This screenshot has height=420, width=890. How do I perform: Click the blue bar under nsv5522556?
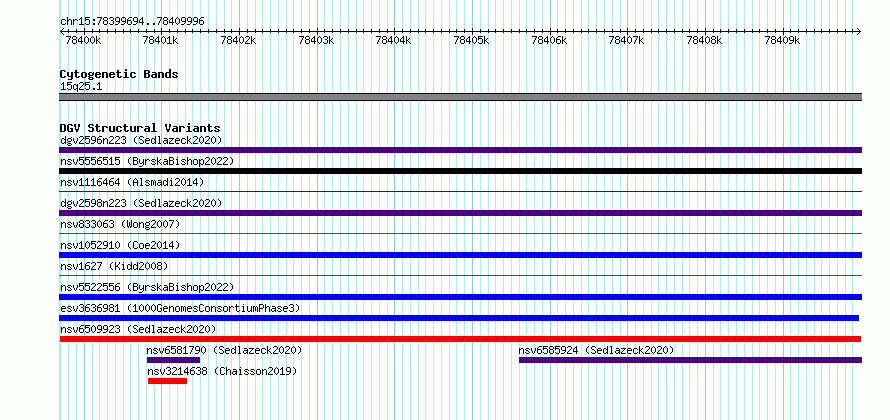point(460,297)
